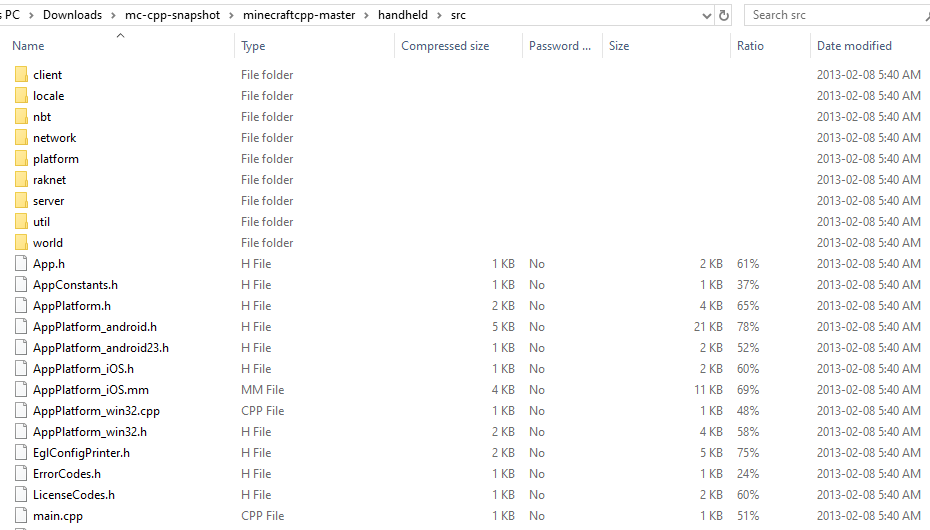Click the 37% ratio value
This screenshot has width=930, height=530.
tap(748, 285)
